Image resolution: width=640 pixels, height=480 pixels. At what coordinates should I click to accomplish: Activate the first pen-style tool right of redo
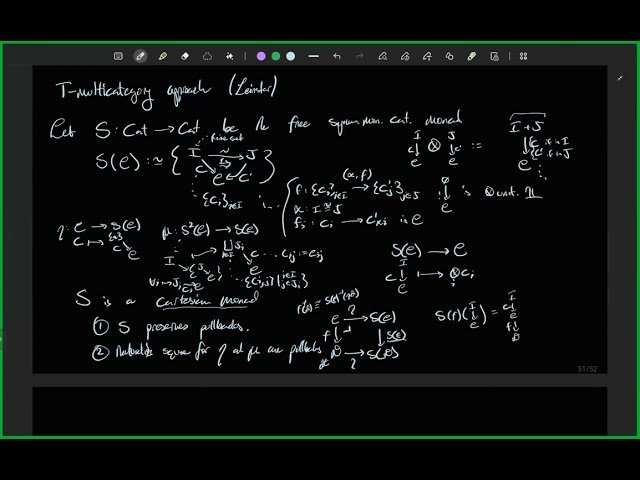tap(383, 56)
